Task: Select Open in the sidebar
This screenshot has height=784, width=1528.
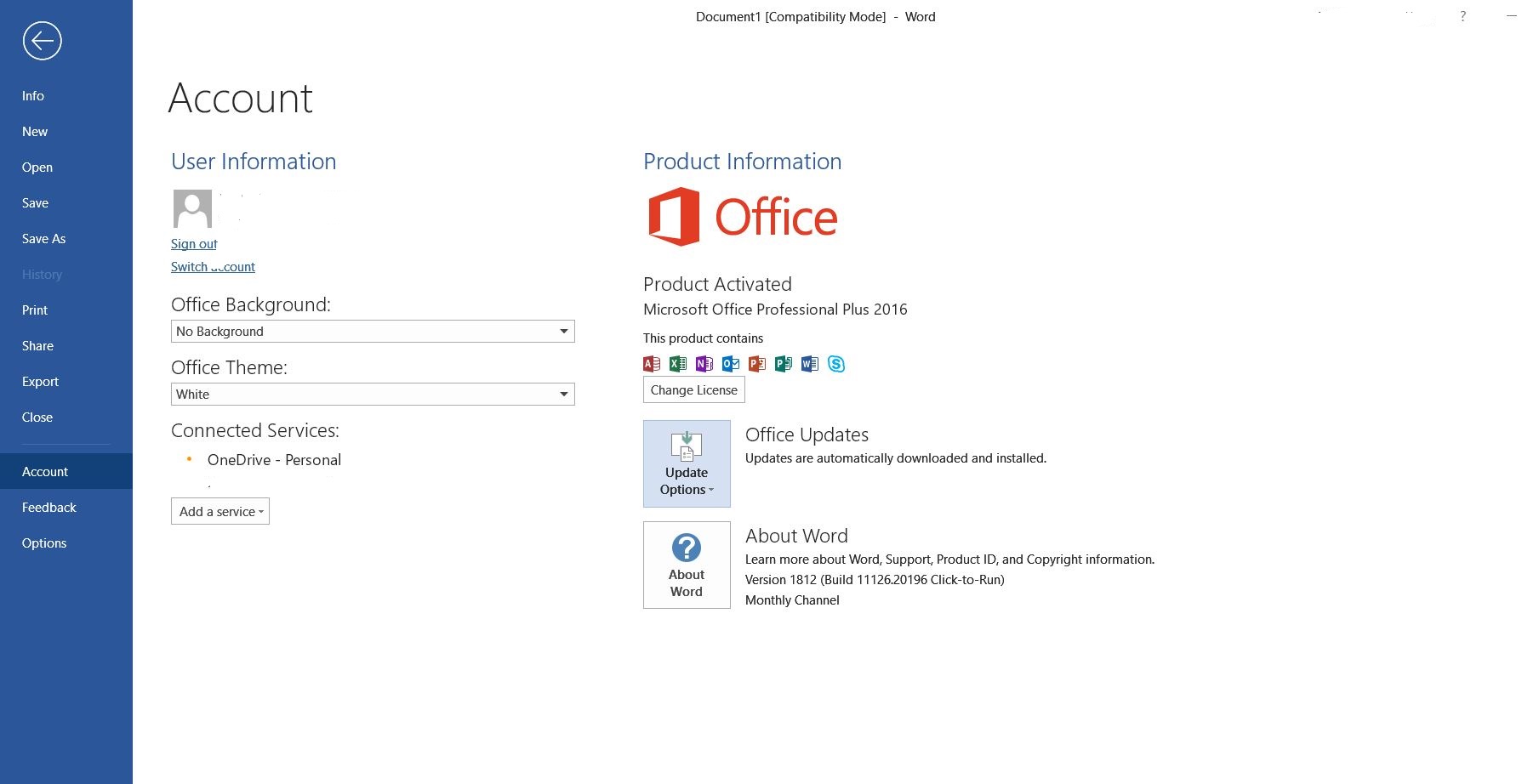Action: coord(66,168)
